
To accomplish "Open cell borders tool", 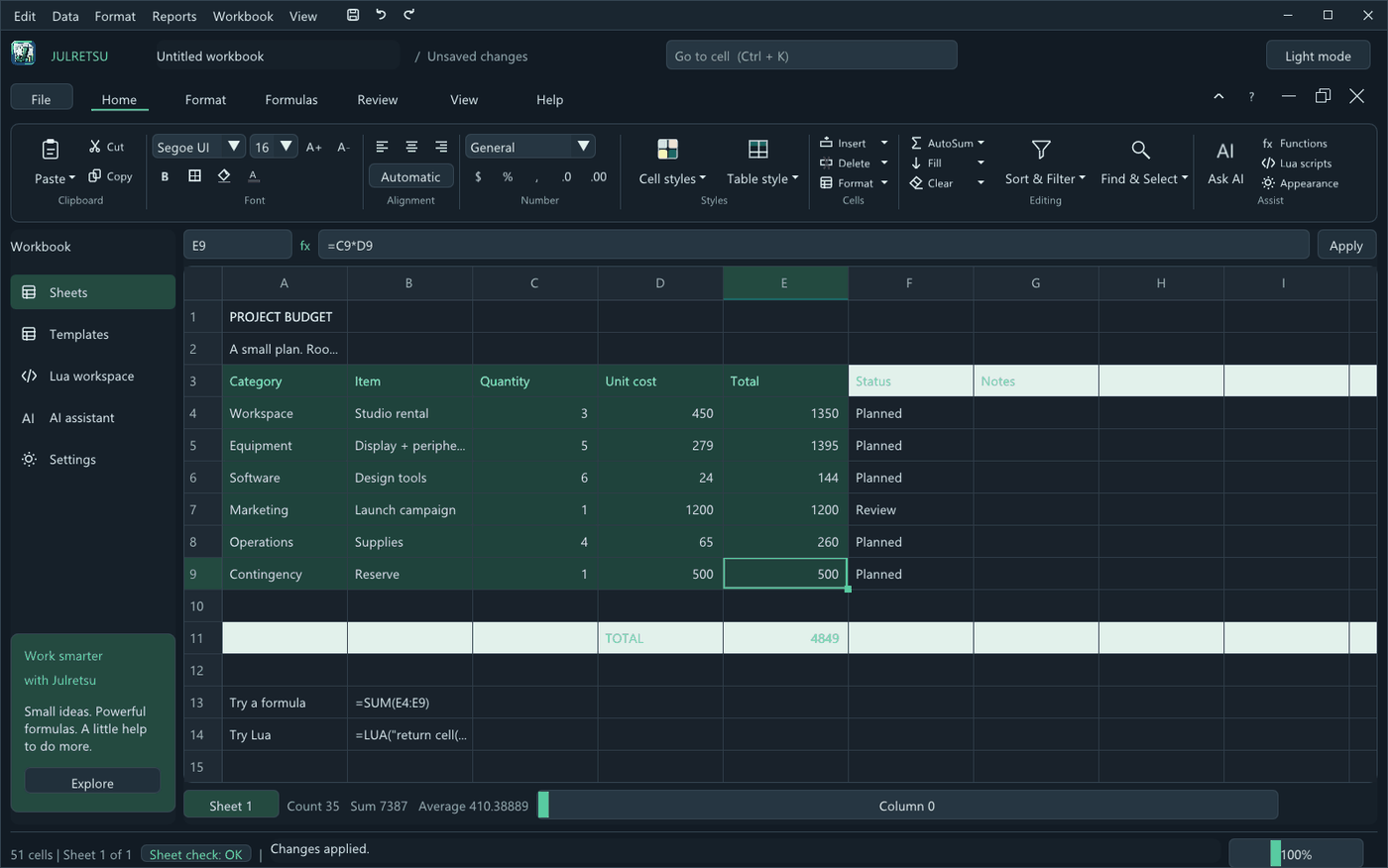I will click(x=194, y=176).
